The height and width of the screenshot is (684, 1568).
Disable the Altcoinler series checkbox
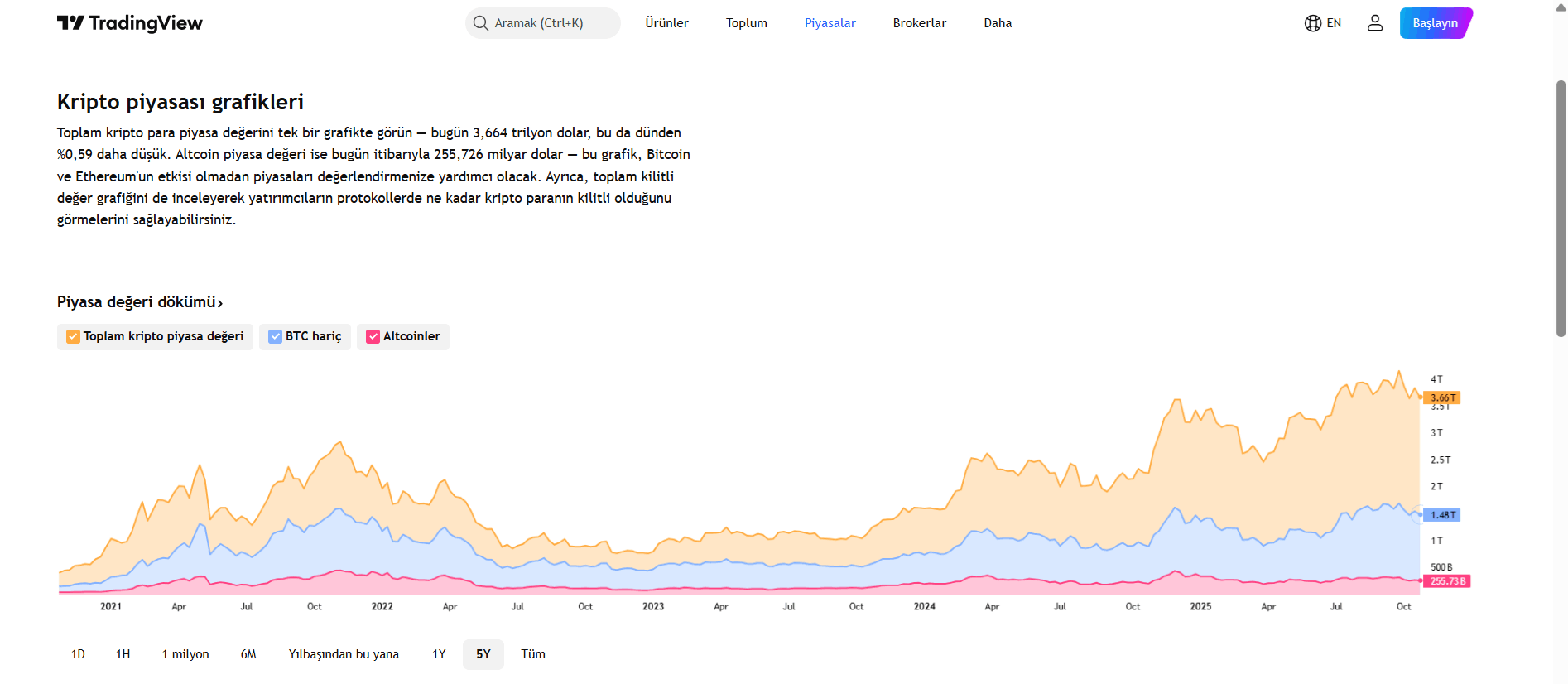pos(373,336)
